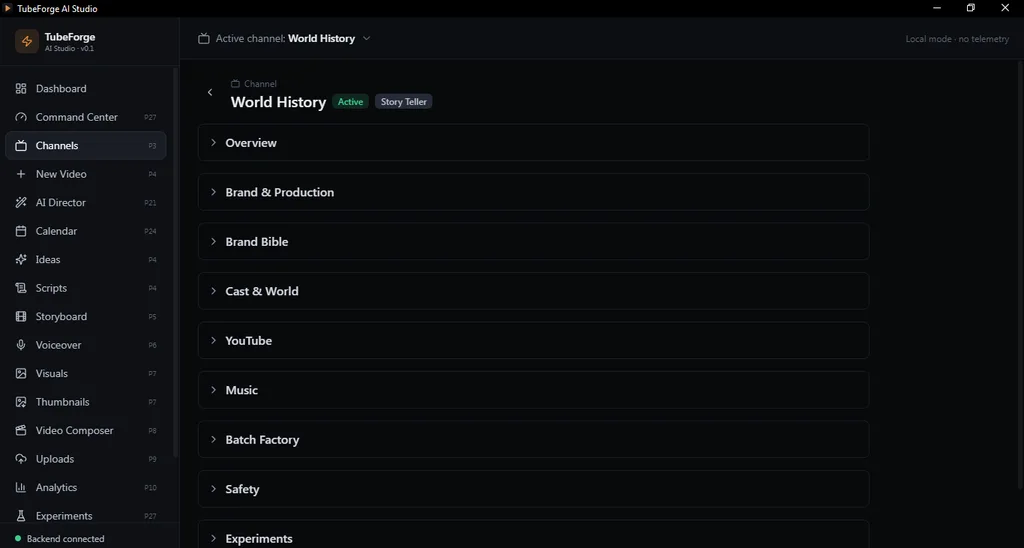Click the Channel breadcrumb label

pos(261,84)
